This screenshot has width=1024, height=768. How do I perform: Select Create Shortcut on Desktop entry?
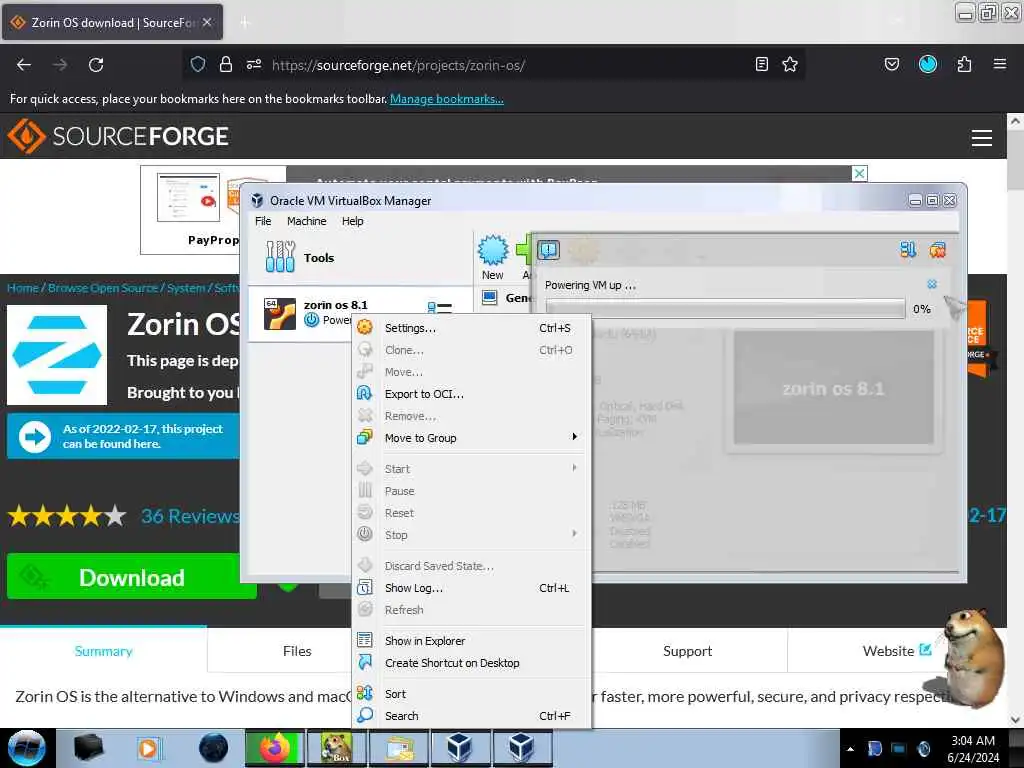pyautogui.click(x=472, y=663)
